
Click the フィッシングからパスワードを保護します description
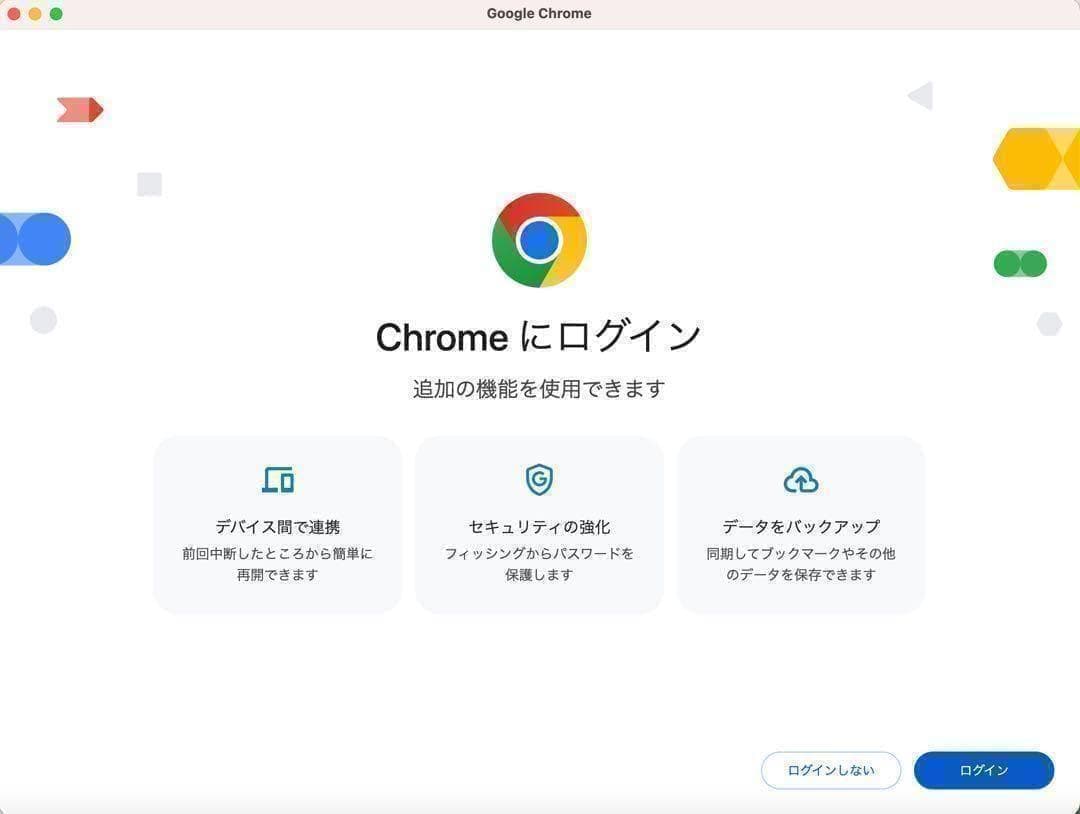pyautogui.click(x=539, y=564)
